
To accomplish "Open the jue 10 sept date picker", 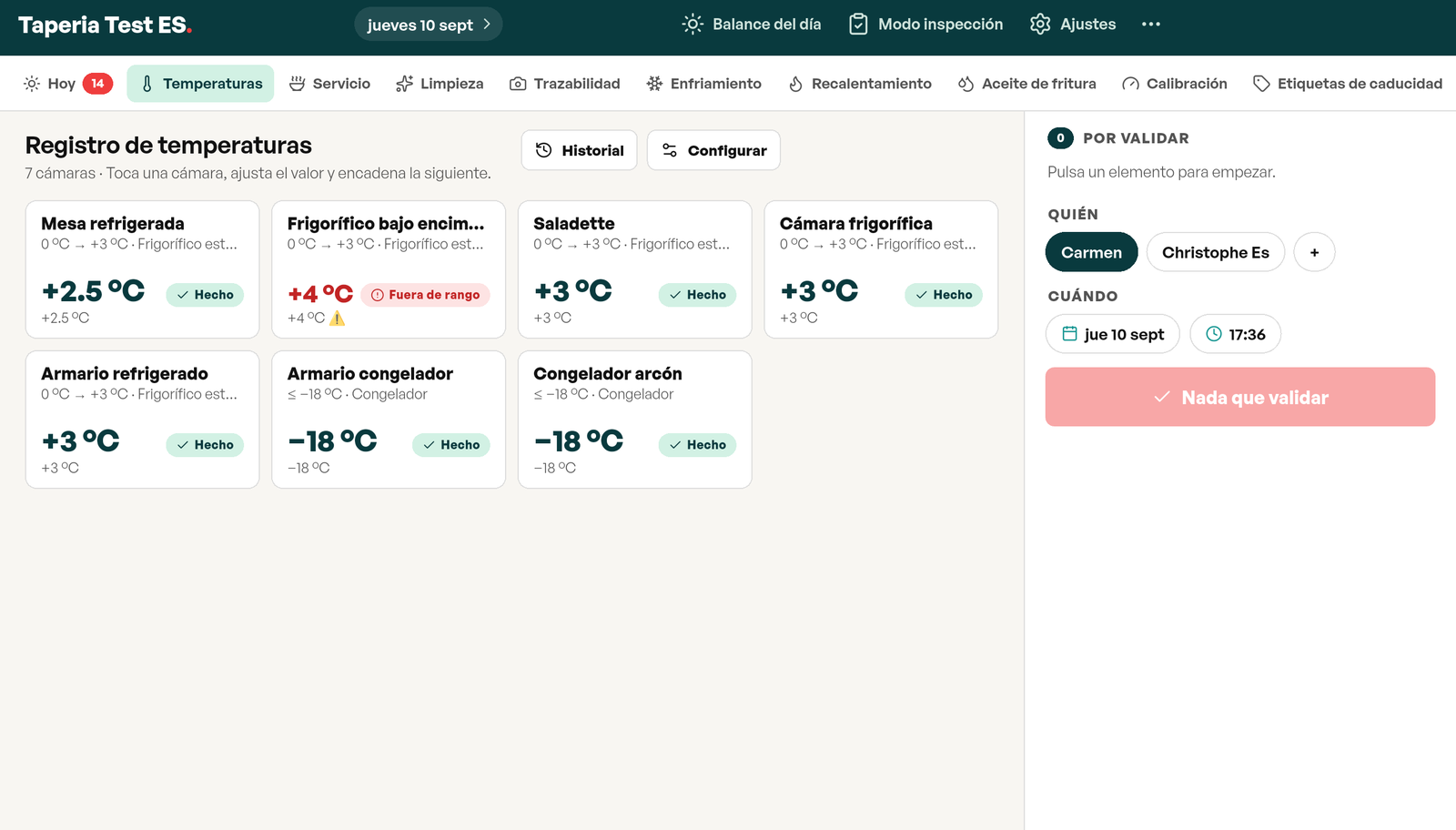I will tap(1113, 334).
